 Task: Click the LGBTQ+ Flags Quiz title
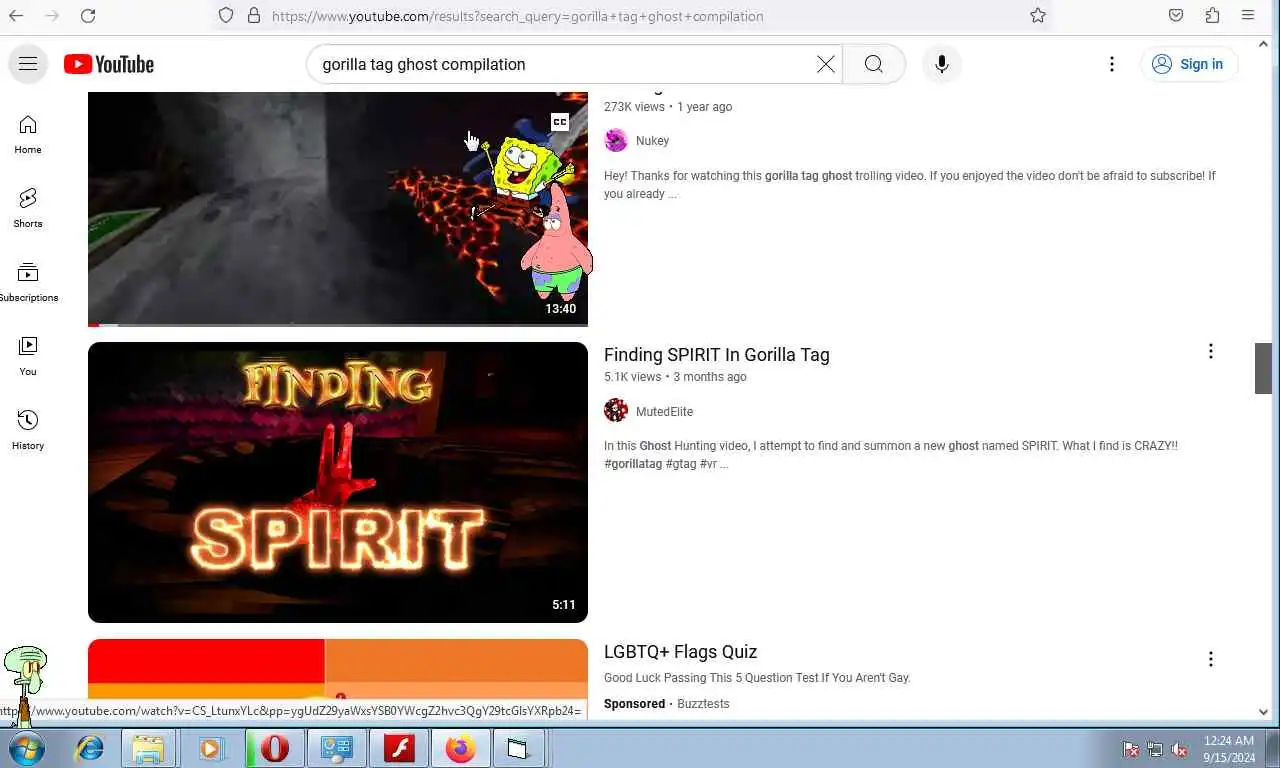pyautogui.click(x=680, y=651)
